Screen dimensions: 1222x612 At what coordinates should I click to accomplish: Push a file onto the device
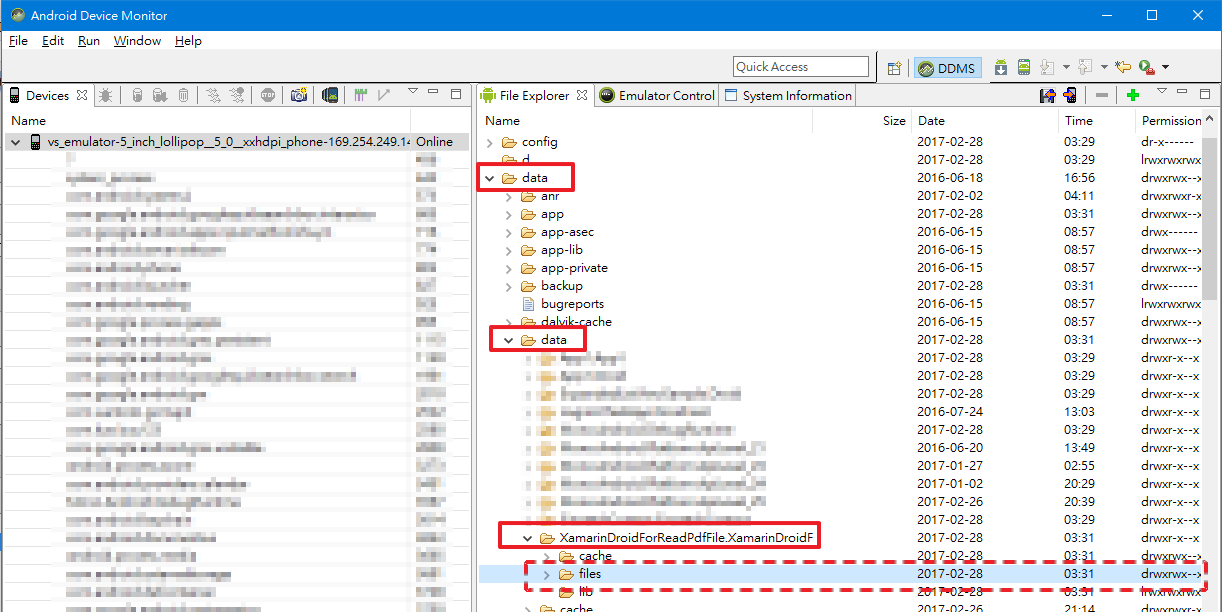point(1070,95)
